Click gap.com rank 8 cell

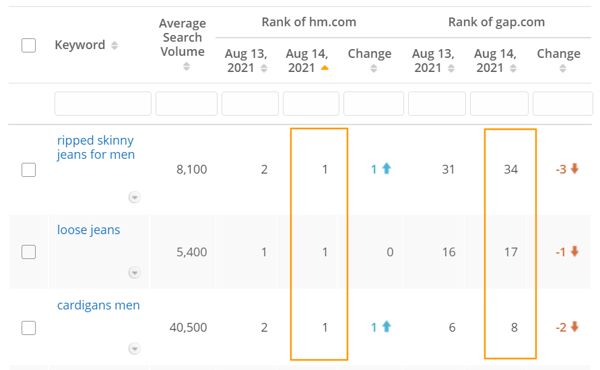514,328
